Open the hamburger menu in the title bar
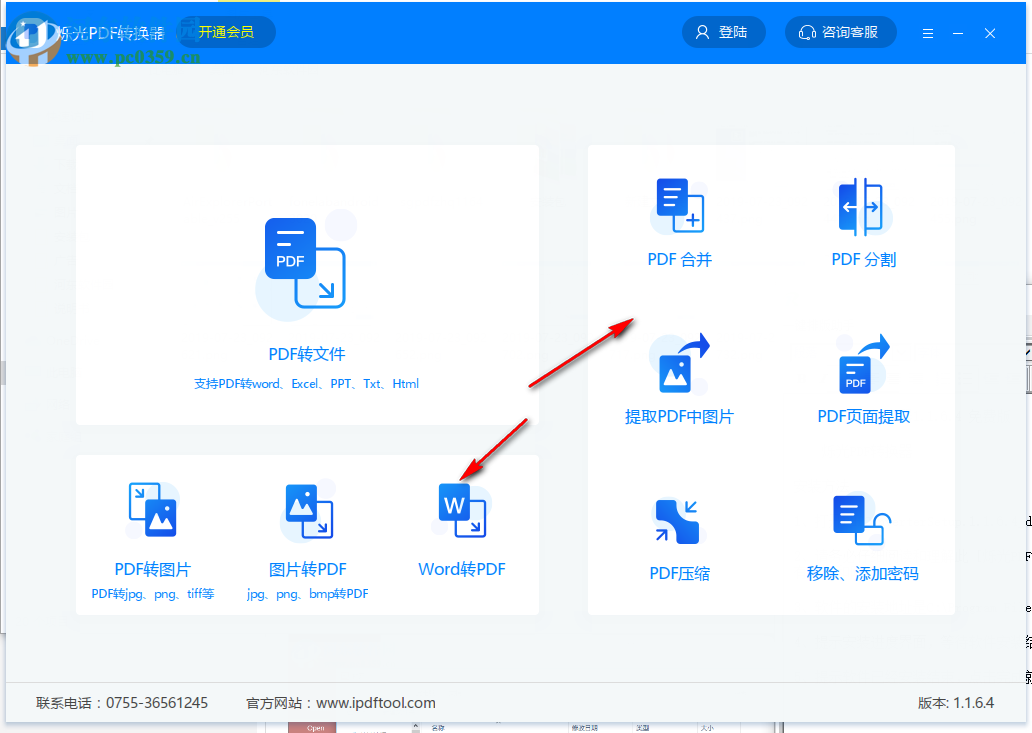1032x733 pixels. pyautogui.click(x=928, y=32)
